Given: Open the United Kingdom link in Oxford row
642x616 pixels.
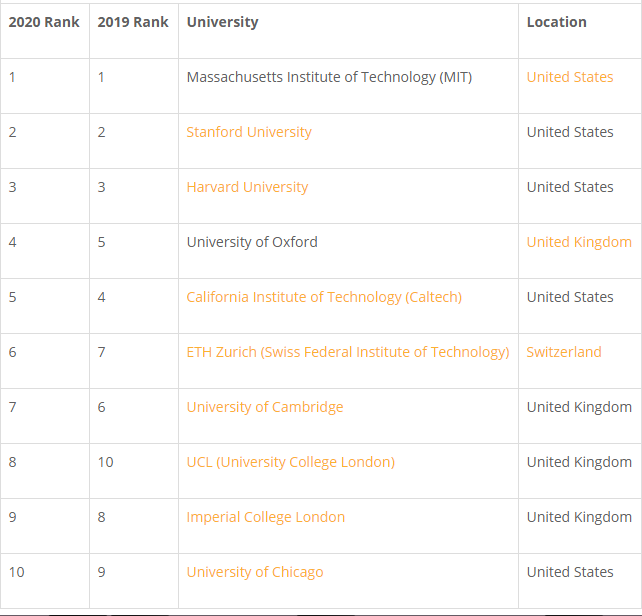Looking at the screenshot, I should point(579,242).
